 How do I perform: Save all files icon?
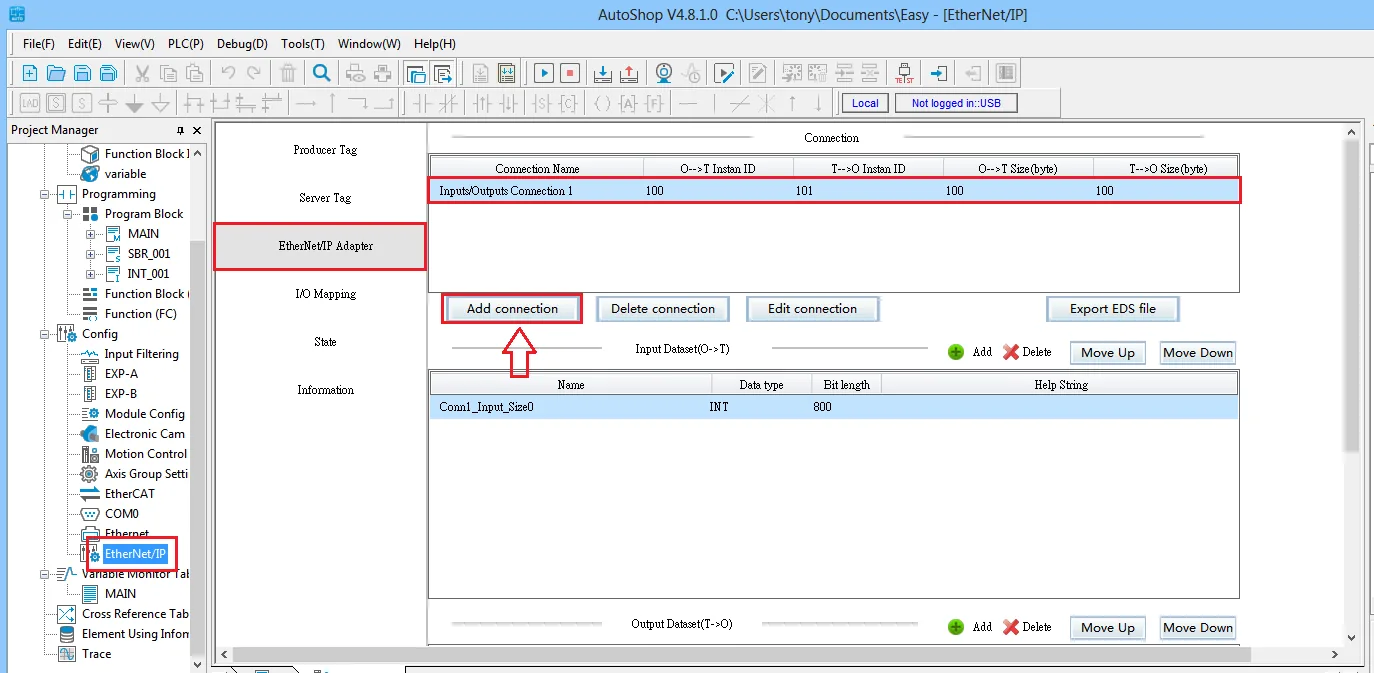108,73
